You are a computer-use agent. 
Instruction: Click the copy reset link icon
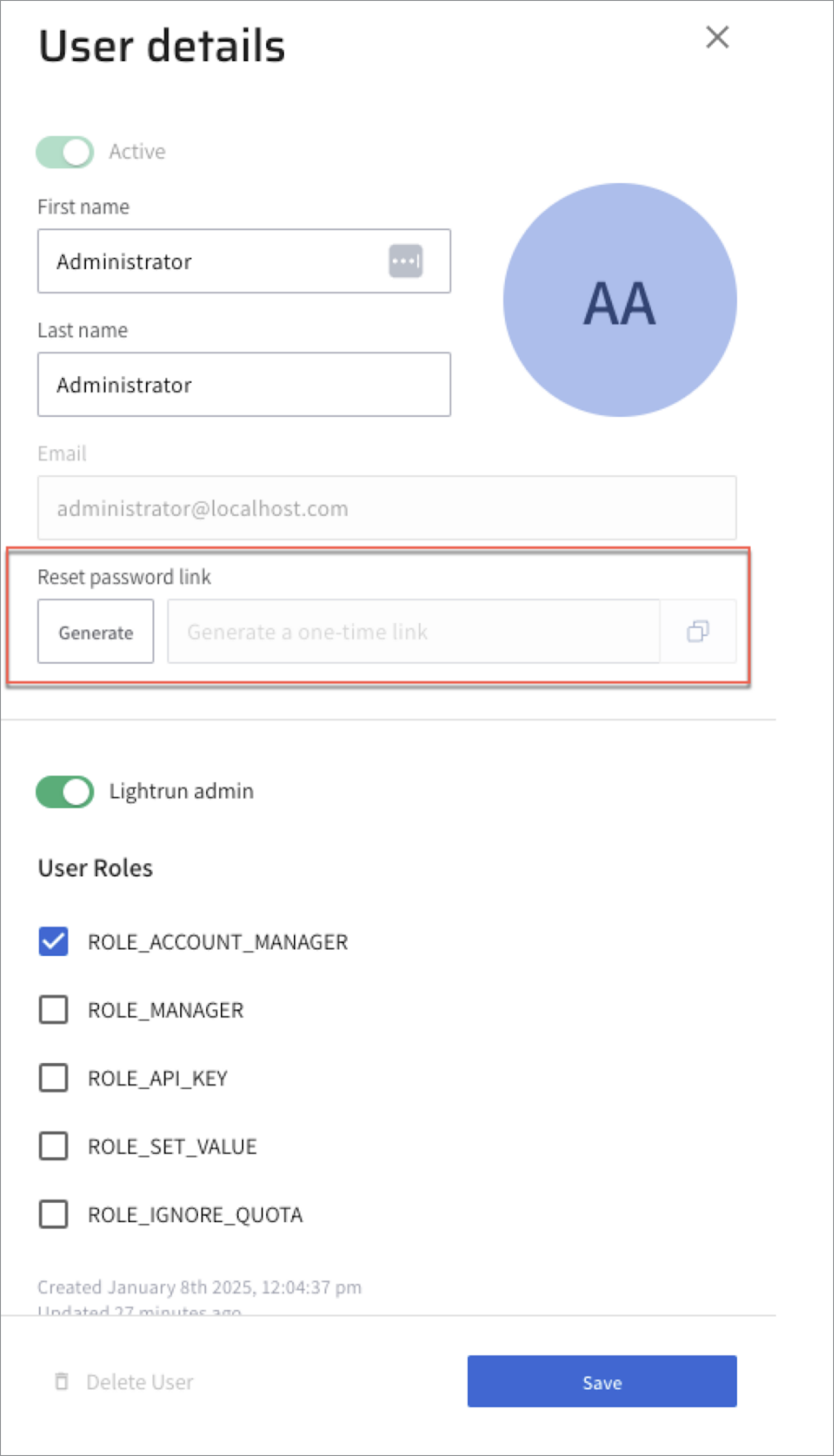[697, 631]
